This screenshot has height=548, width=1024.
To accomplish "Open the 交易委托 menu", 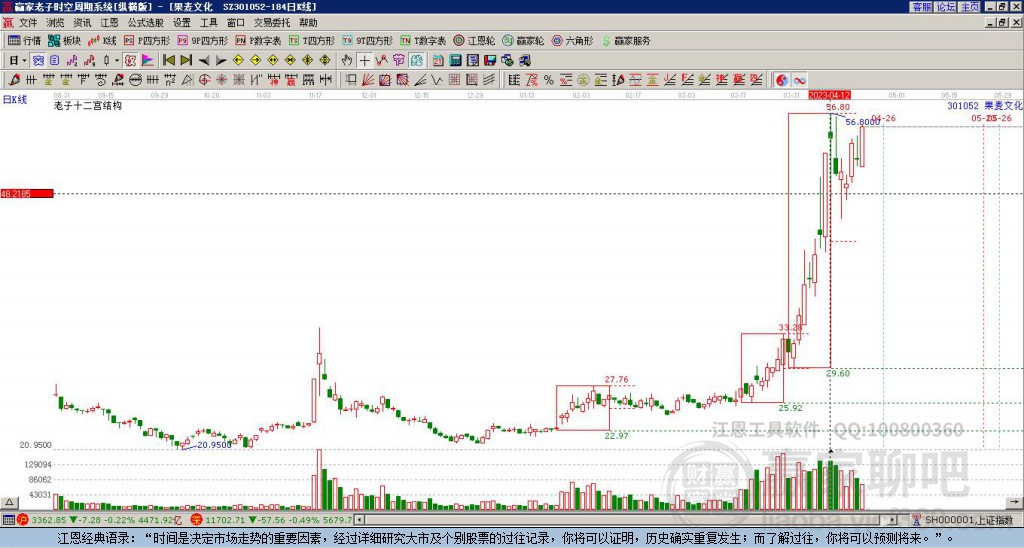I will click(272, 23).
